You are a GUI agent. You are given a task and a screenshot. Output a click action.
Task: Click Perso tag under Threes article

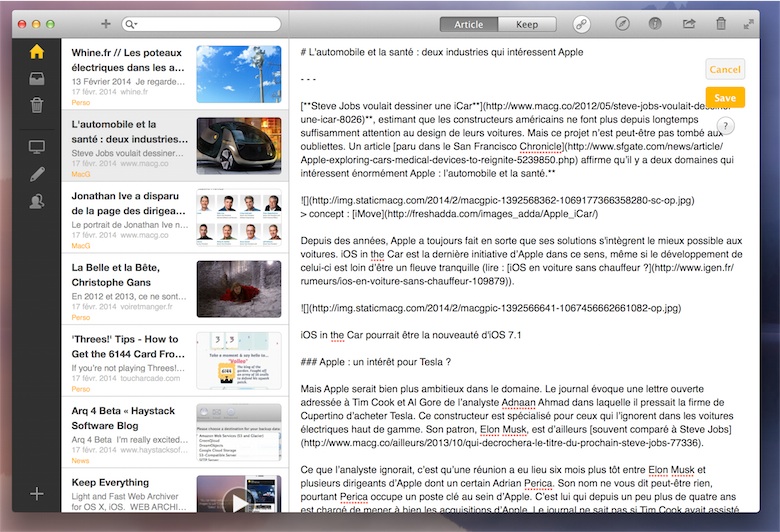(x=81, y=389)
